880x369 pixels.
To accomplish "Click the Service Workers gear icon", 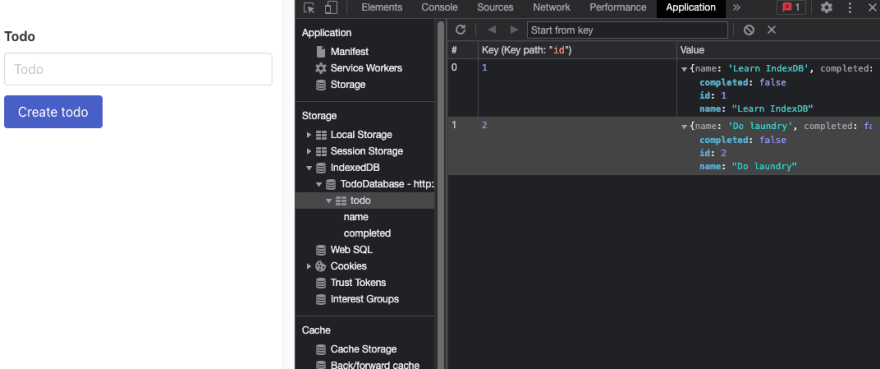I will coord(321,68).
